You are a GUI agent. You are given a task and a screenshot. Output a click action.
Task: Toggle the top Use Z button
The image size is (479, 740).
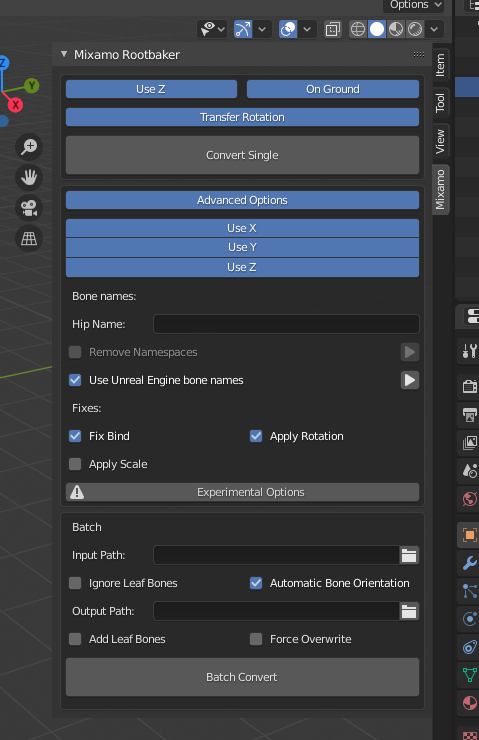coord(151,89)
